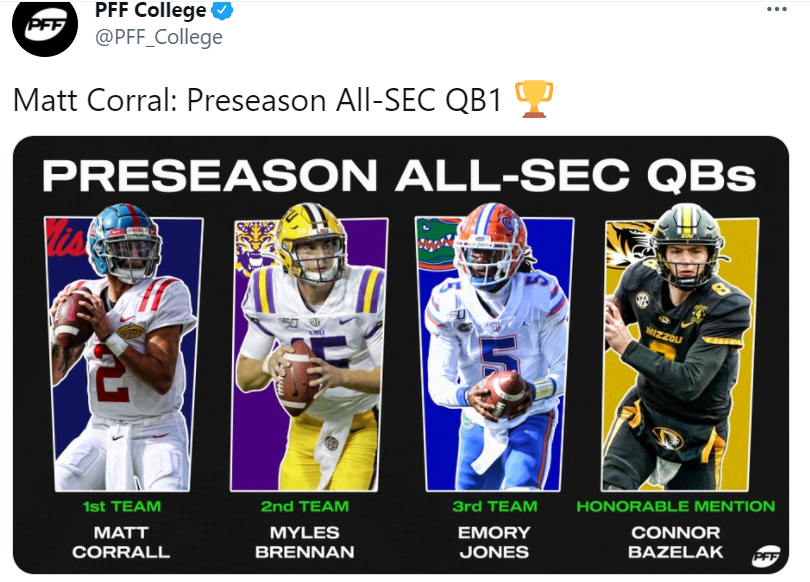Viewport: 810px width, 582px height.
Task: Open the @PFF_College handle link
Action: pos(158,38)
